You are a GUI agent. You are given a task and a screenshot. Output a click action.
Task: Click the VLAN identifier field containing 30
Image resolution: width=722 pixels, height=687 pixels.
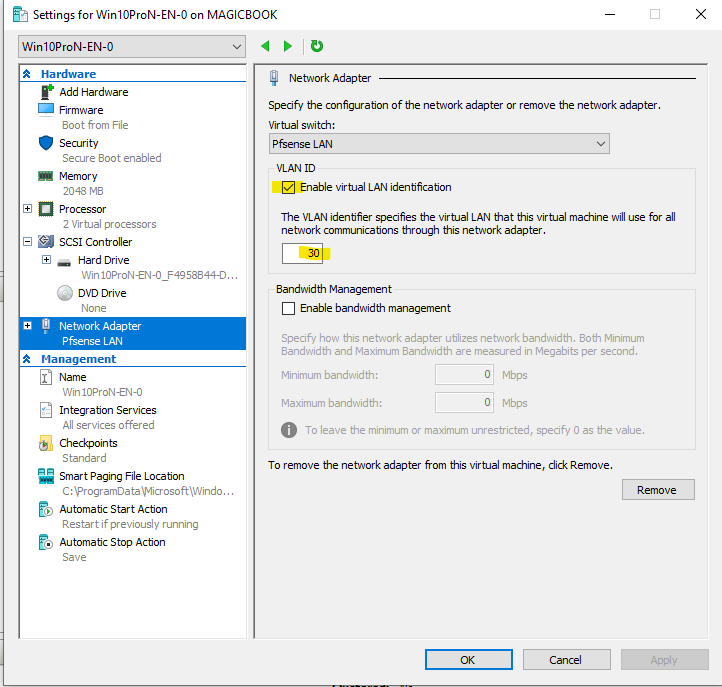click(302, 253)
